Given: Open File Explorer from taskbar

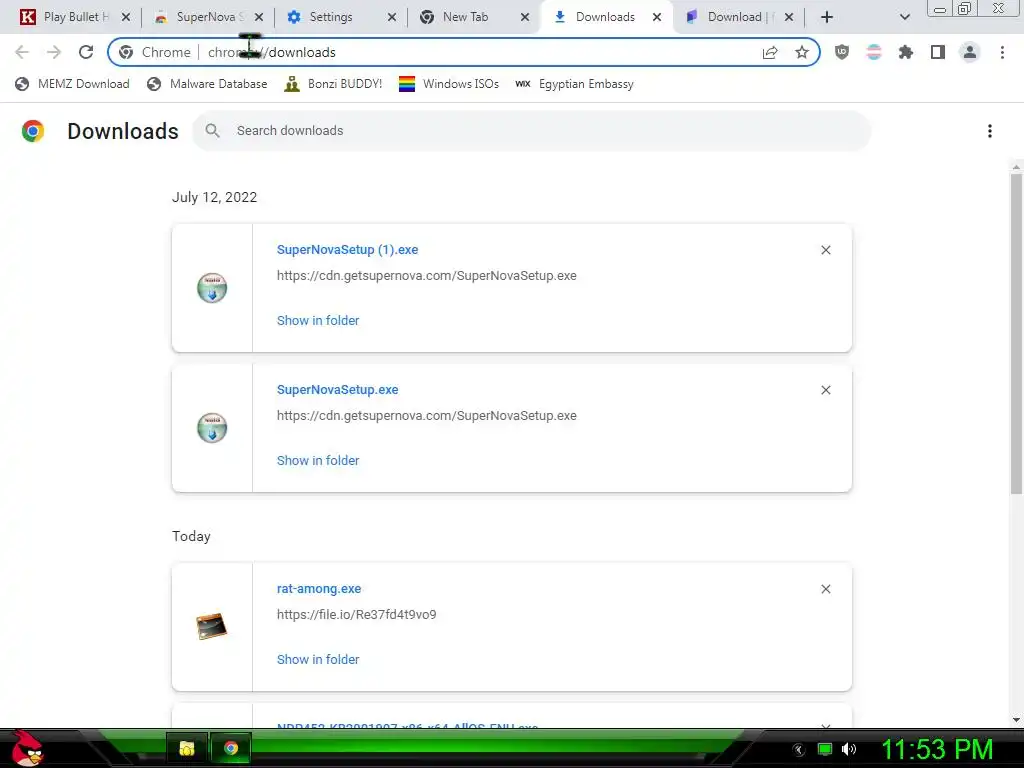Looking at the screenshot, I should [187, 748].
